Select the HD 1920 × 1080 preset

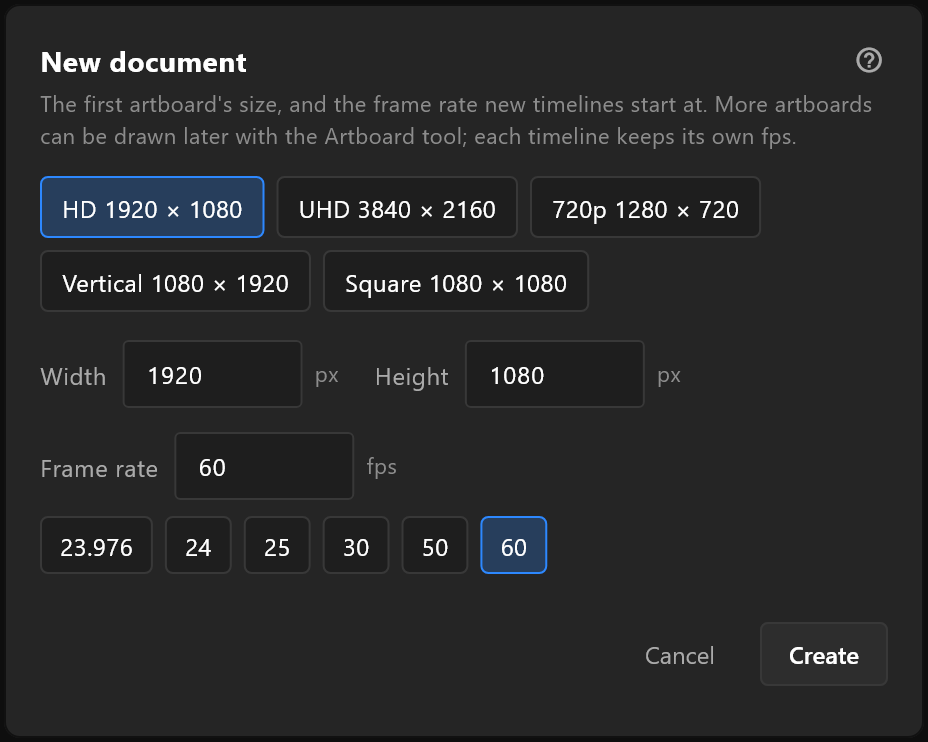coord(152,207)
